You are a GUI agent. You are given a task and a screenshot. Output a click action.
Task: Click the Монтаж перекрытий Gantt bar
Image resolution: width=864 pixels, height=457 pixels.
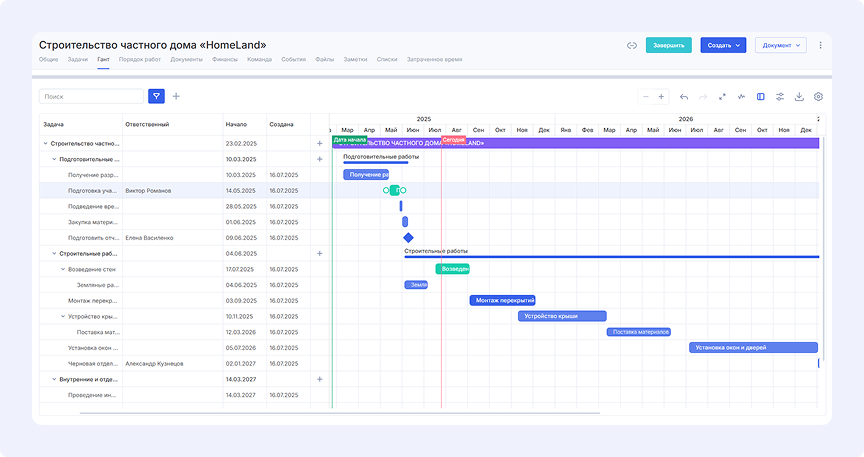pos(502,300)
